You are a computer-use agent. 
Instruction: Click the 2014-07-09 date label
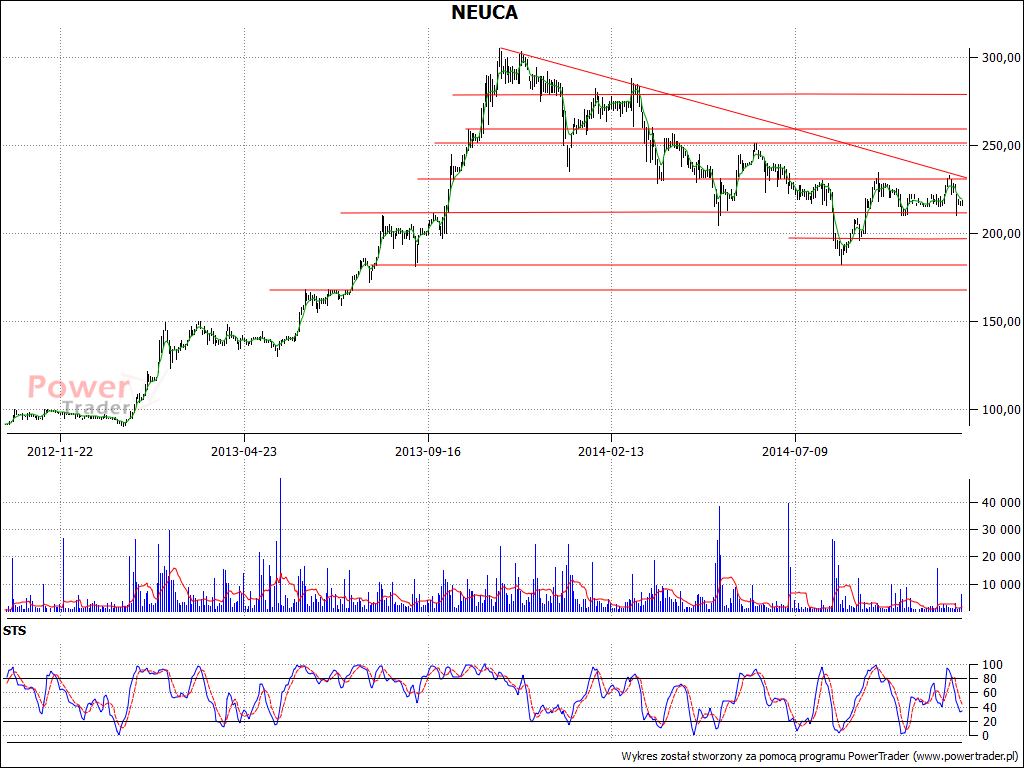tap(795, 451)
